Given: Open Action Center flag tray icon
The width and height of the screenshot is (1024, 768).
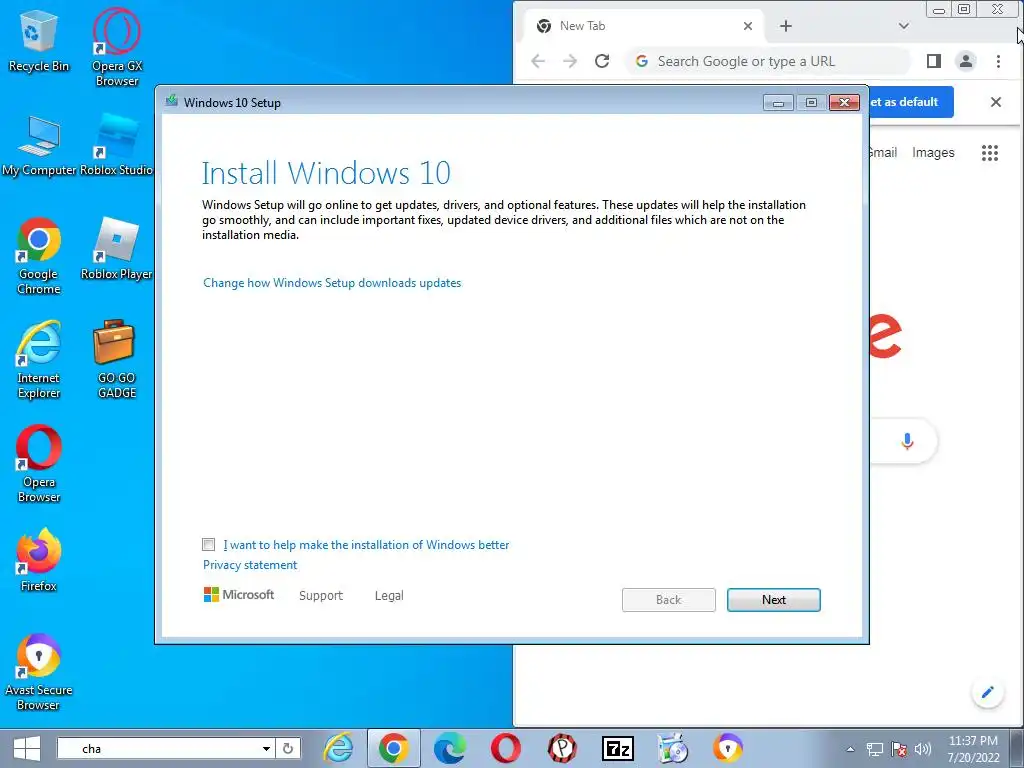Looking at the screenshot, I should (899, 749).
